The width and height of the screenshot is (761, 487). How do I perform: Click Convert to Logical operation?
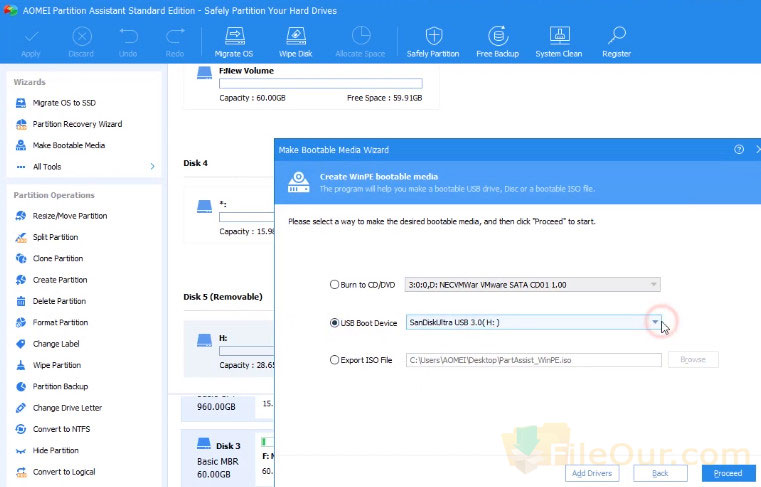[x=55, y=472]
